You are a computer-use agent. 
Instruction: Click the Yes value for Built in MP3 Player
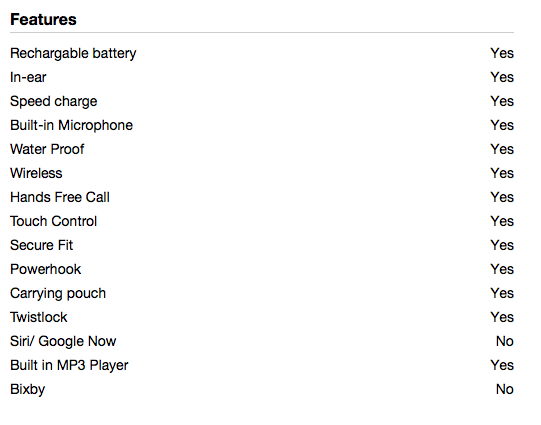pos(502,365)
